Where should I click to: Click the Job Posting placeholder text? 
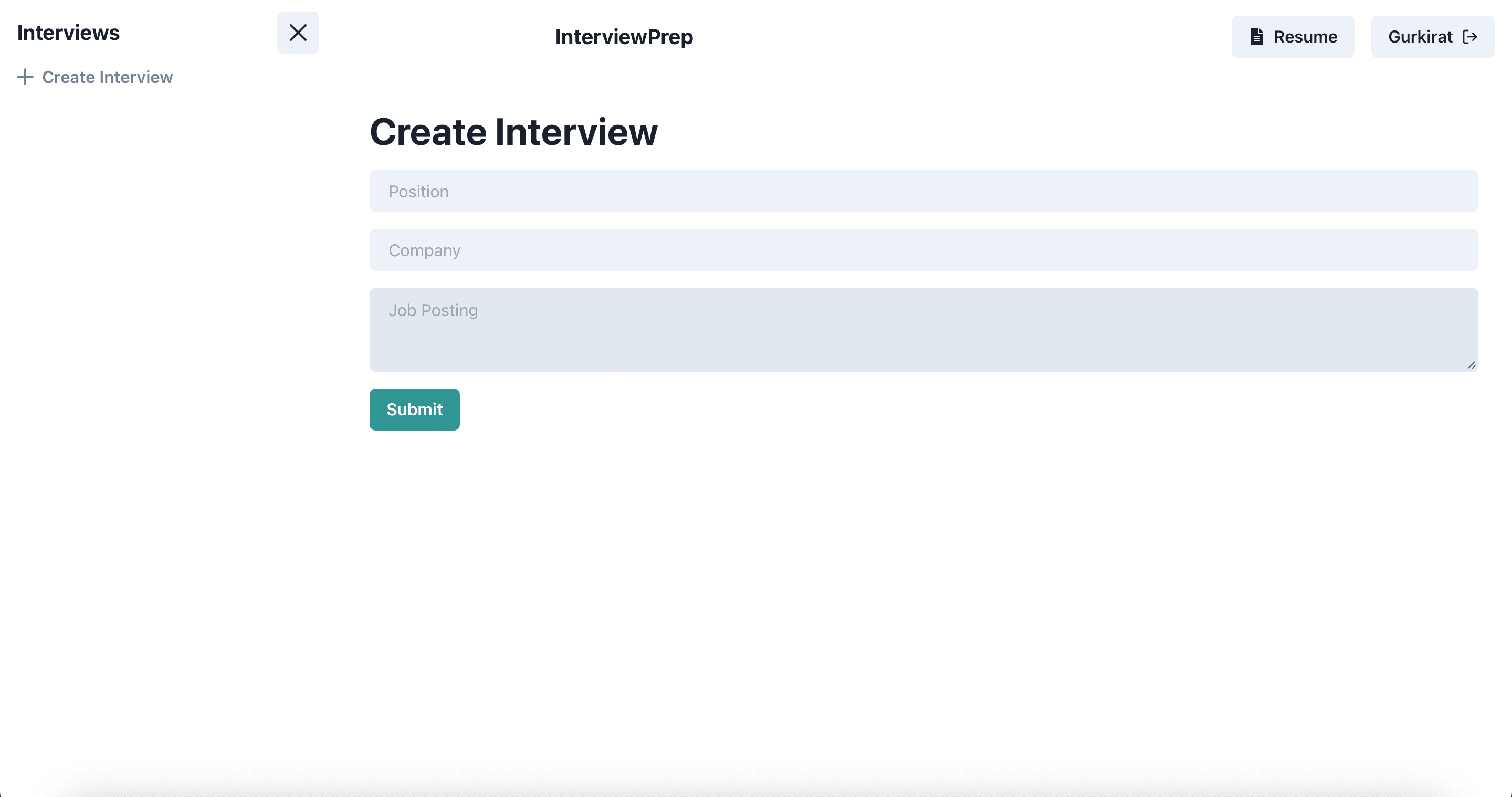tap(433, 310)
